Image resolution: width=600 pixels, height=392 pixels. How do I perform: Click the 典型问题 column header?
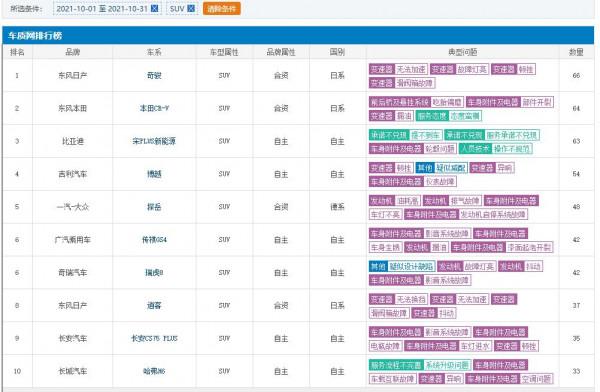coord(463,52)
